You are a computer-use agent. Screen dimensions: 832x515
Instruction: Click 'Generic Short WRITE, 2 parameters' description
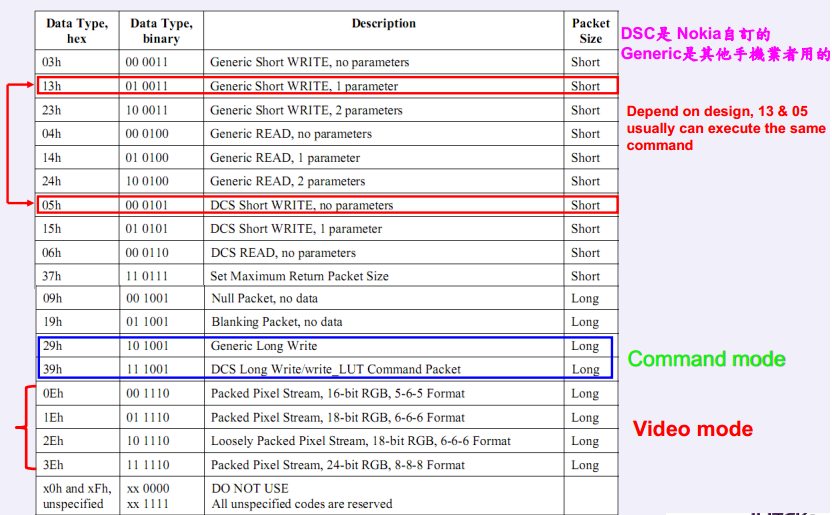coord(306,110)
